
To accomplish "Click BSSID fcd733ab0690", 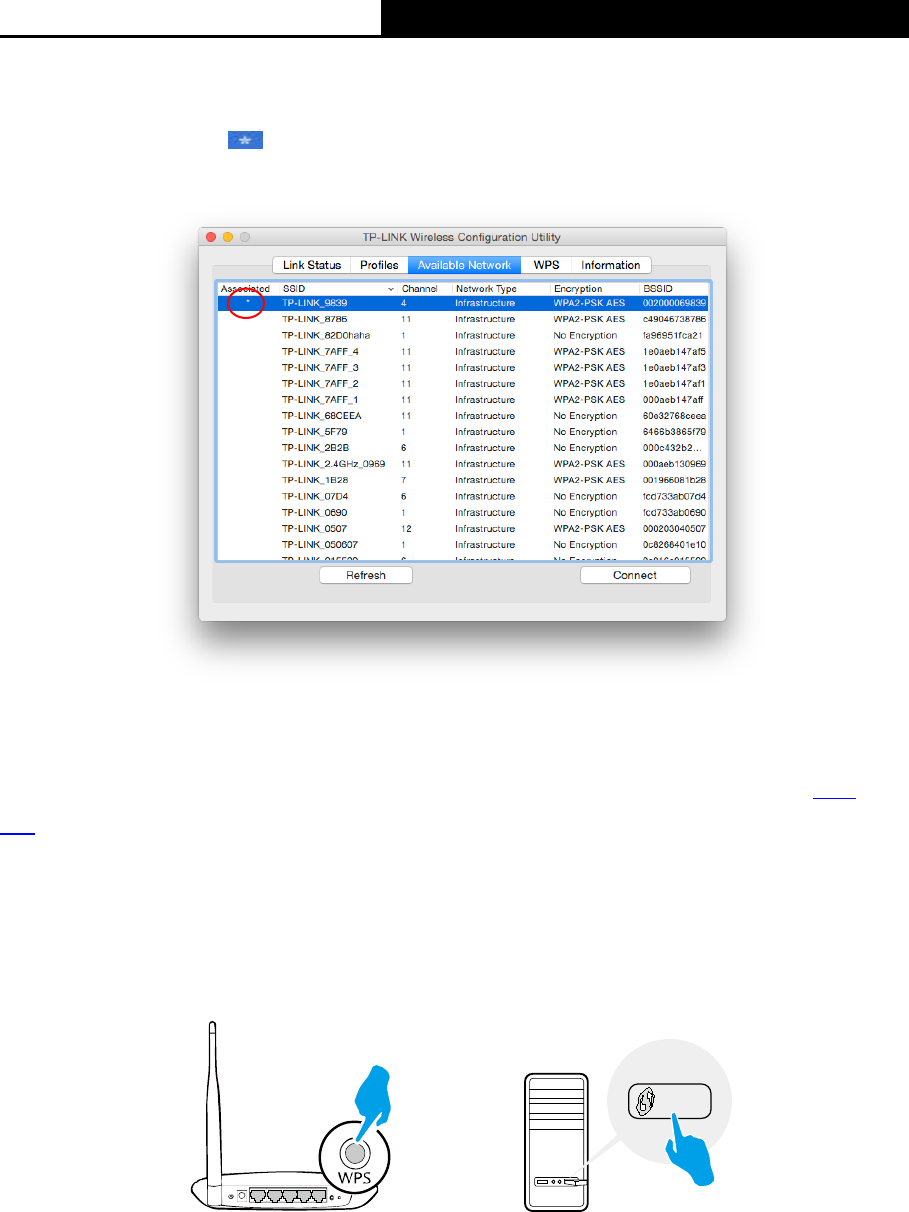I will coord(674,512).
